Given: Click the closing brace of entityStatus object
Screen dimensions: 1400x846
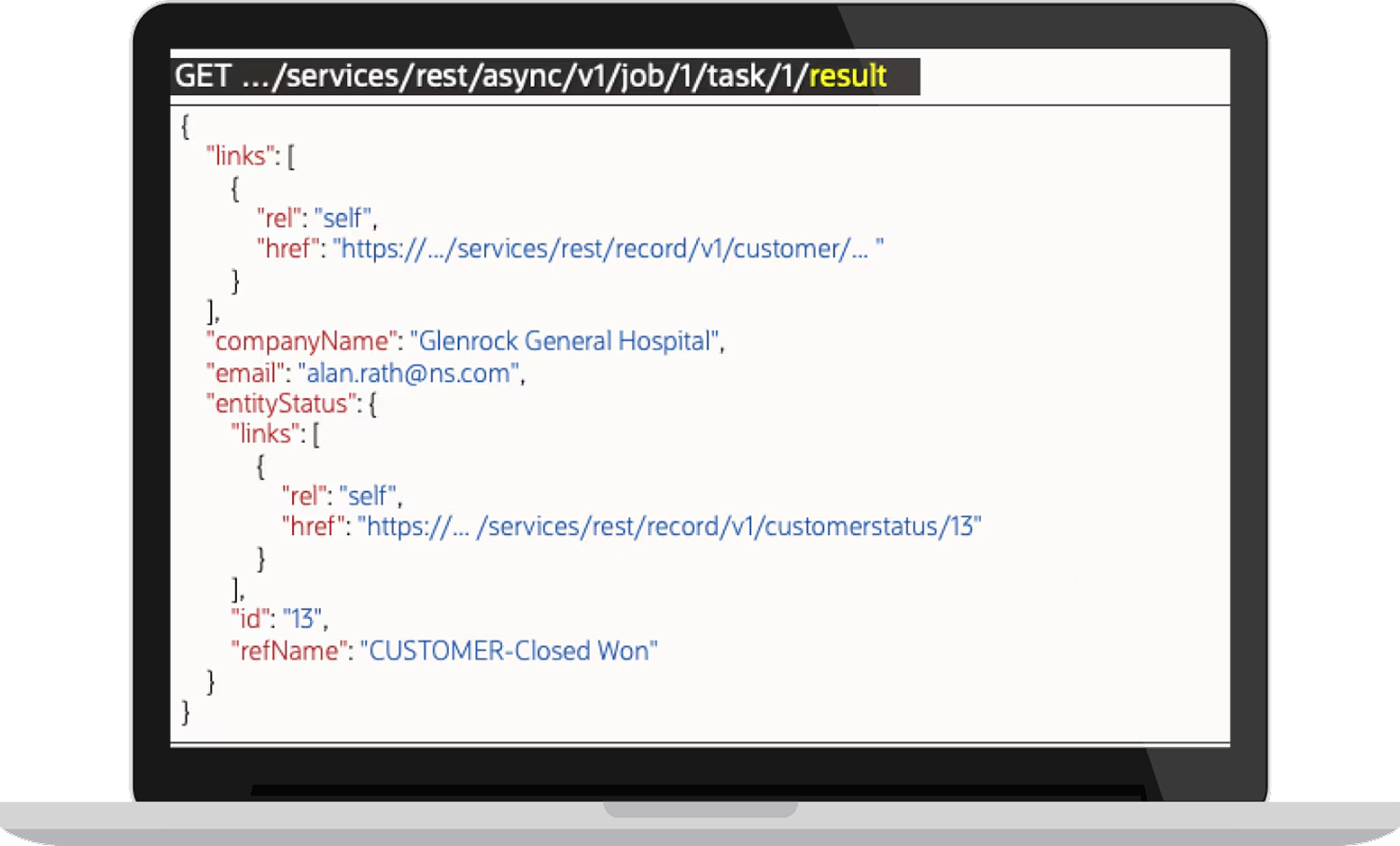Looking at the screenshot, I should tap(210, 682).
